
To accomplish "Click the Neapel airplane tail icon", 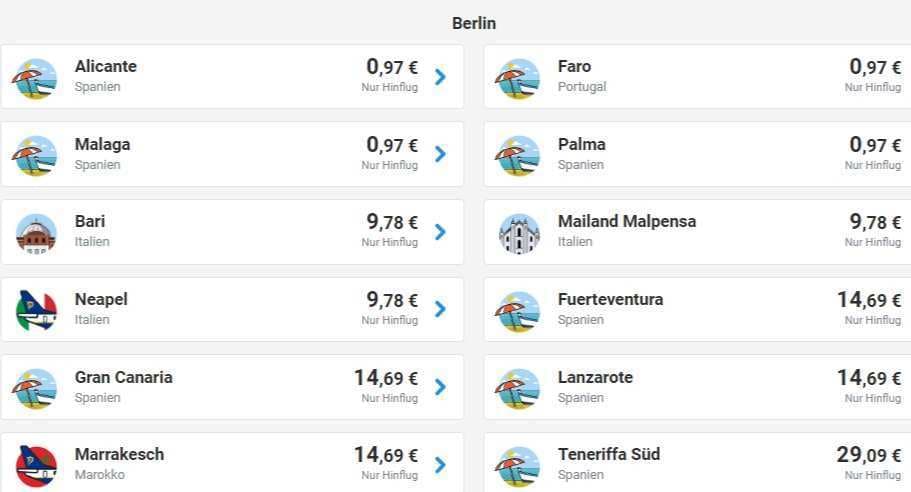I will click(x=36, y=311).
